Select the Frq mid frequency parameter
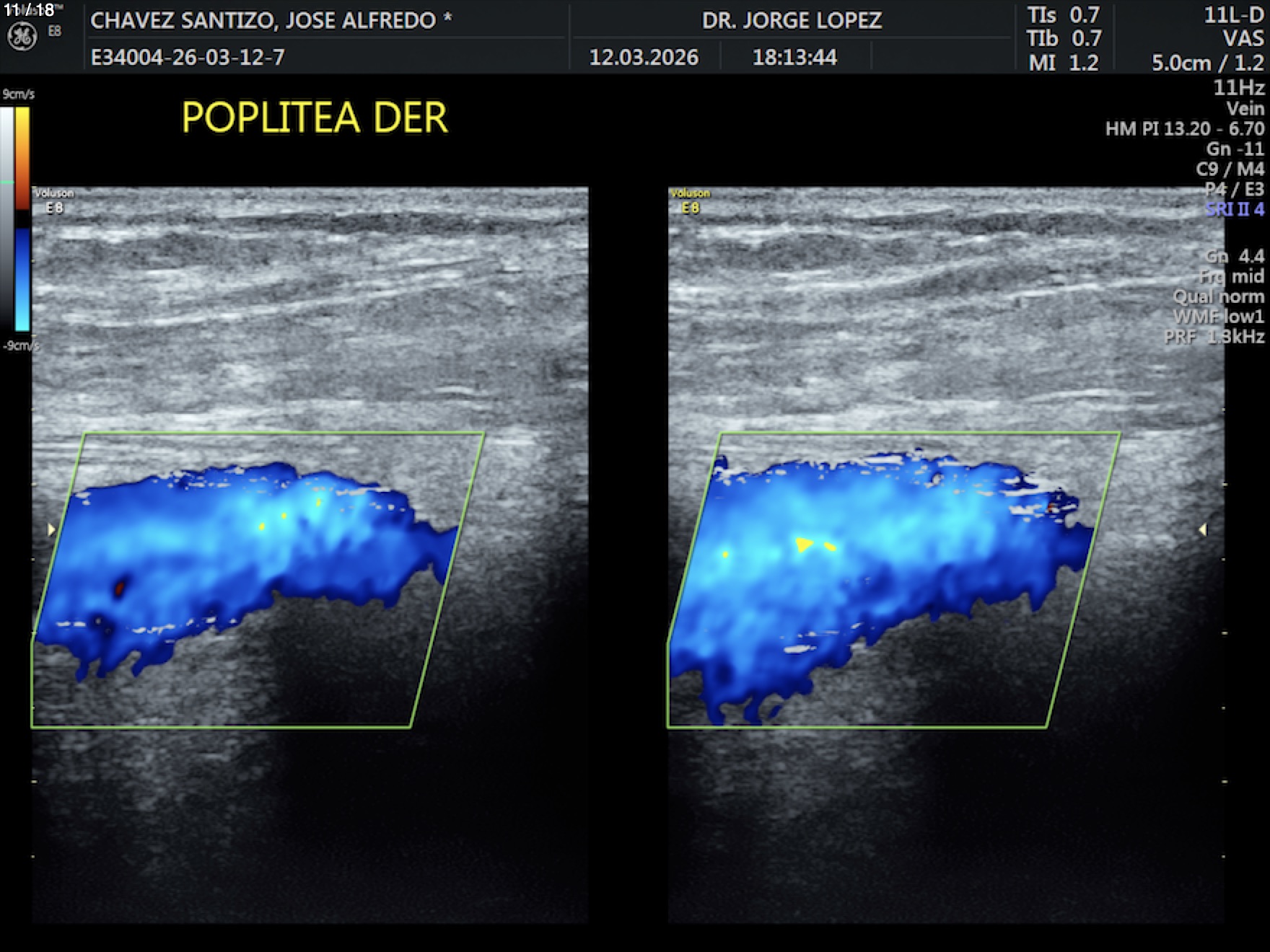 pyautogui.click(x=1231, y=276)
